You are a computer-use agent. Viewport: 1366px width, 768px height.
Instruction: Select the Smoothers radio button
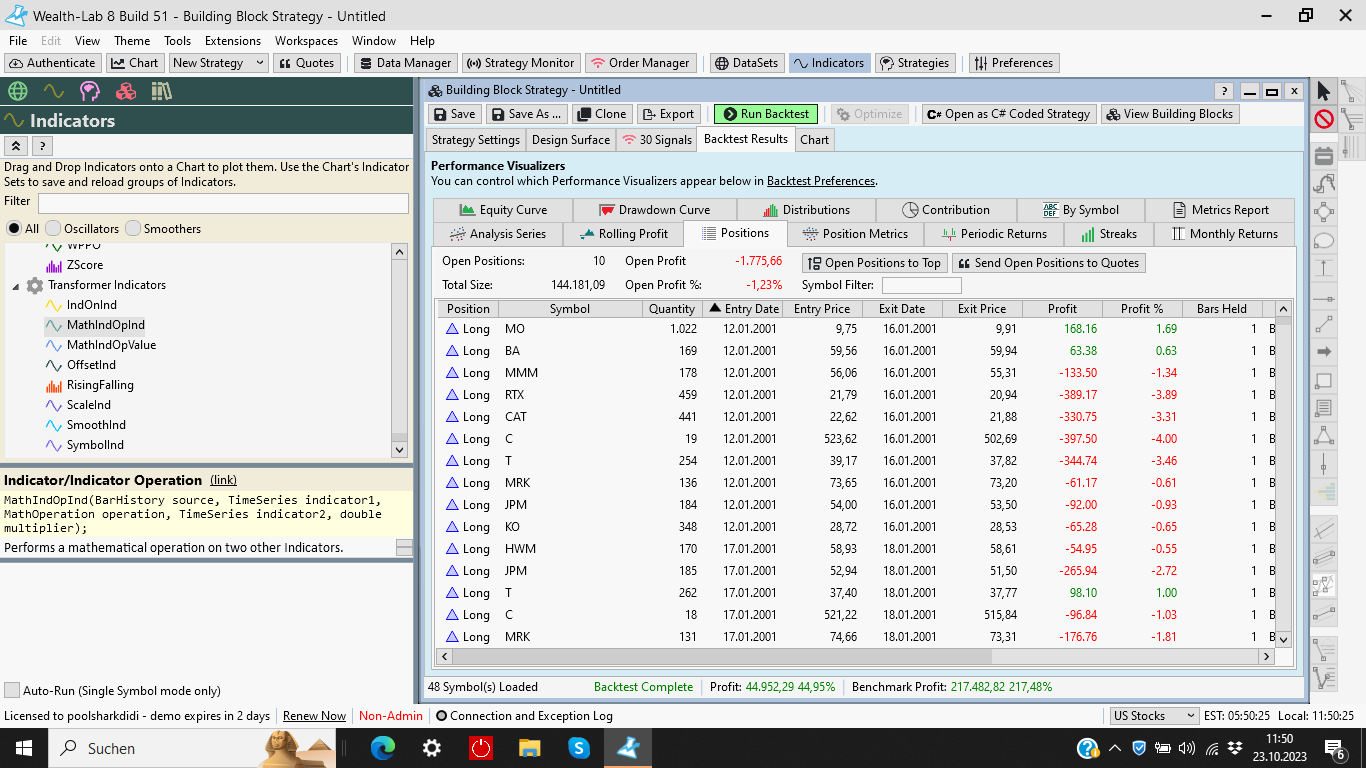coord(133,229)
